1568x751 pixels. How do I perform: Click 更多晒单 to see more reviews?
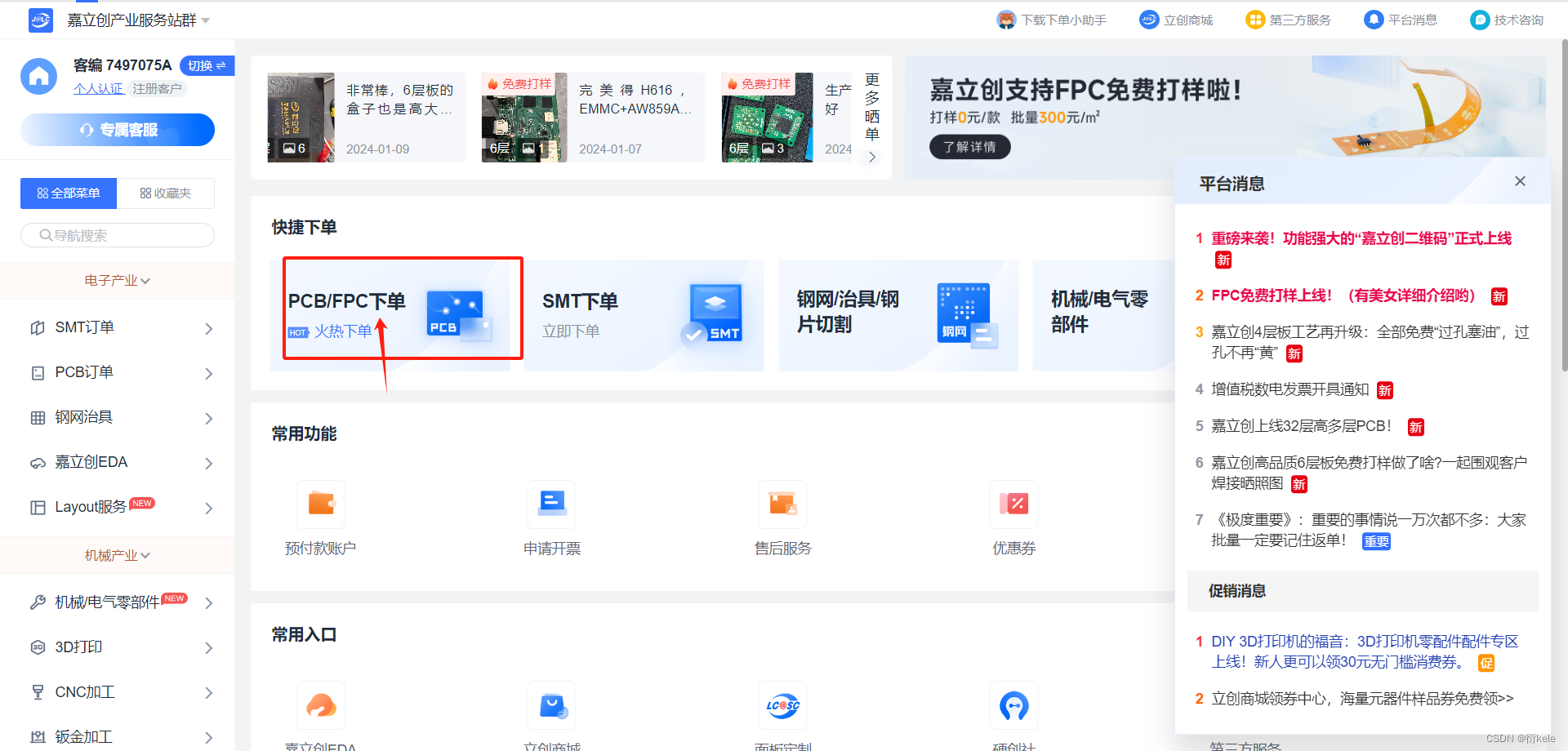872,118
